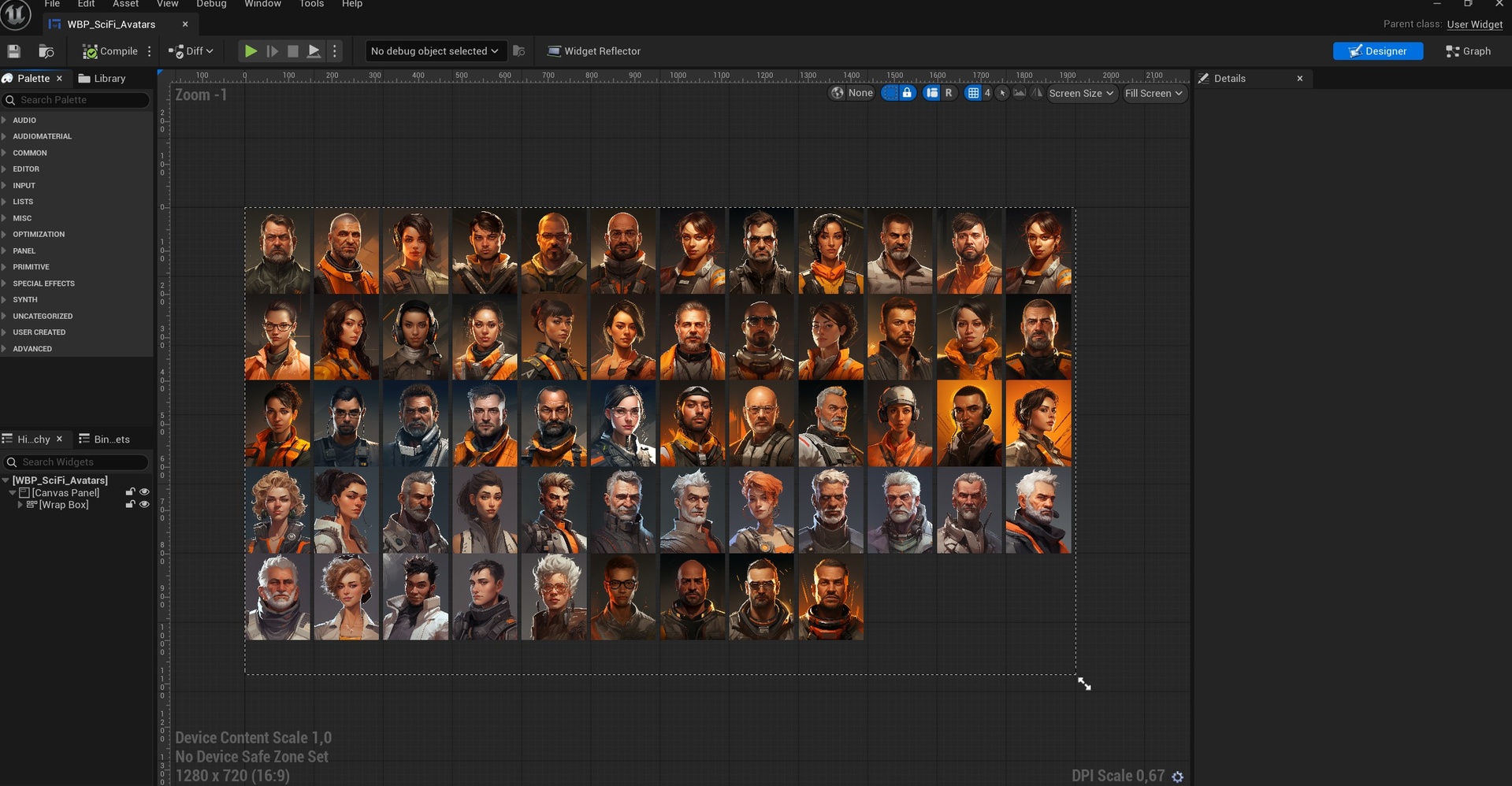The width and height of the screenshot is (1512, 786).
Task: Switch to the Library tab
Action: 102,79
